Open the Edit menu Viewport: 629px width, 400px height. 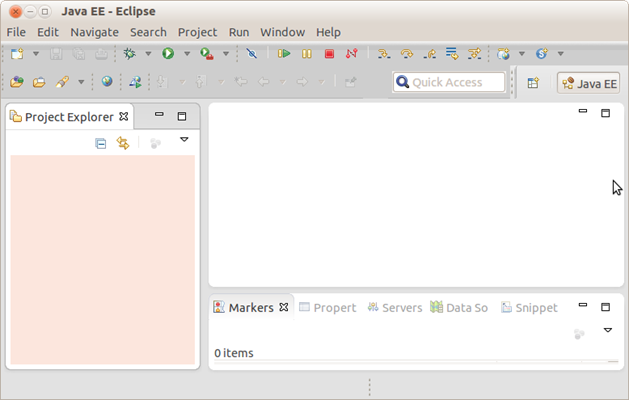point(48,32)
